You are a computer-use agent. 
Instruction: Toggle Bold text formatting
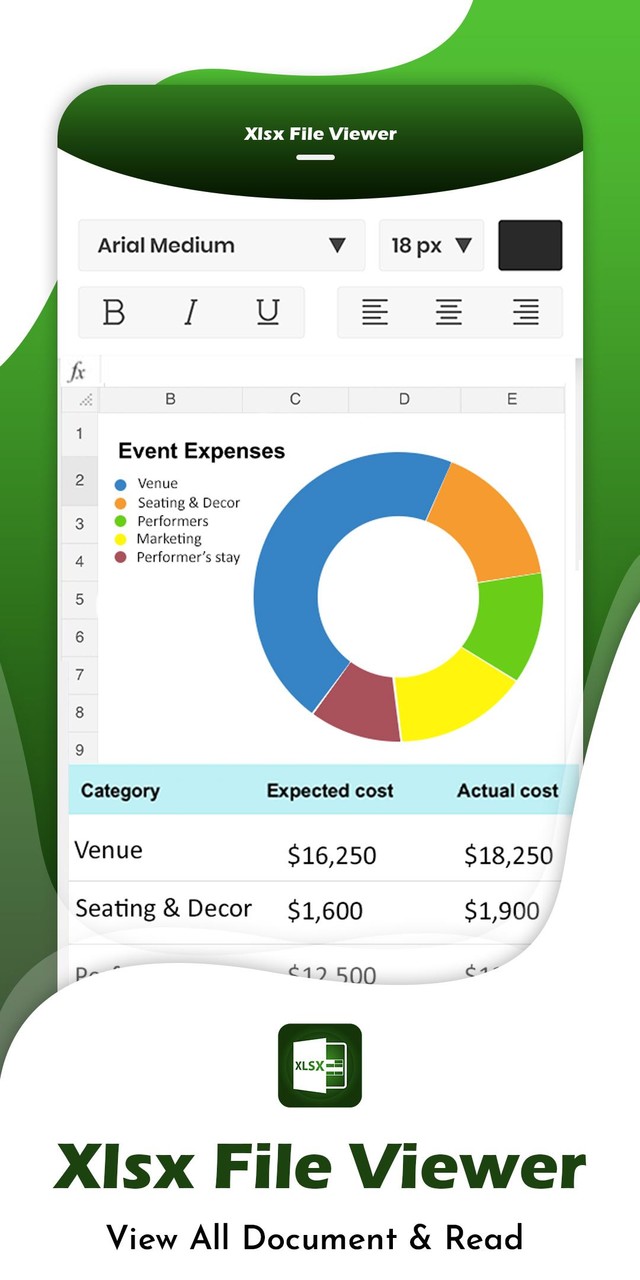(x=114, y=313)
